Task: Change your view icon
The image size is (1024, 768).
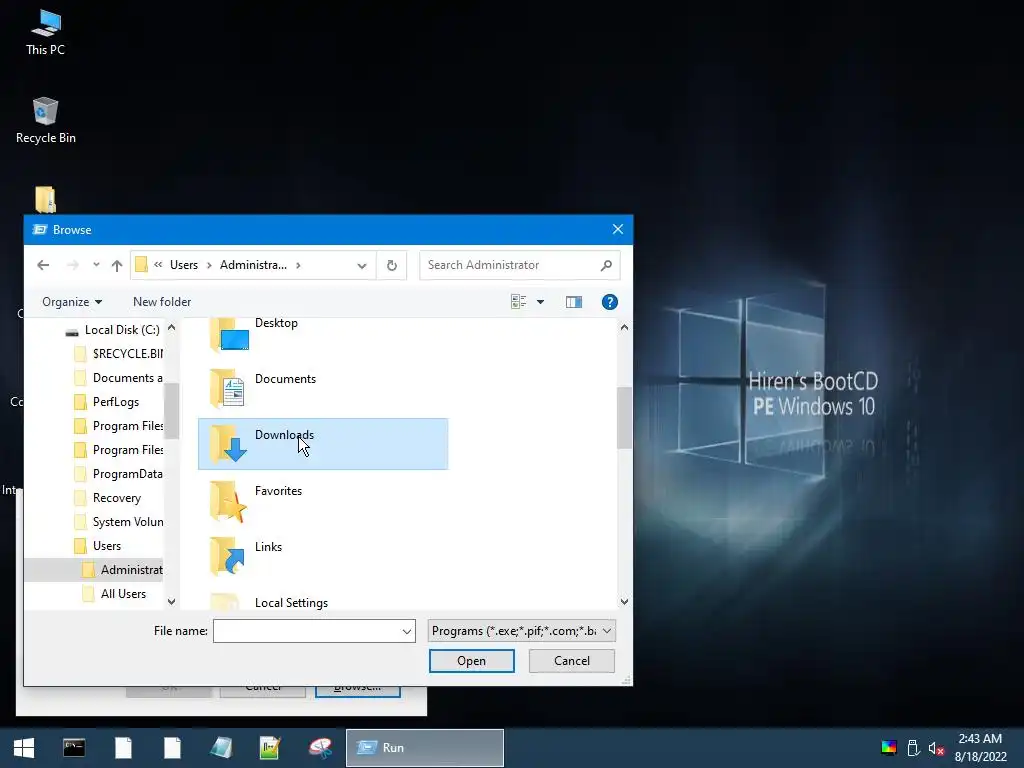Action: pos(519,302)
